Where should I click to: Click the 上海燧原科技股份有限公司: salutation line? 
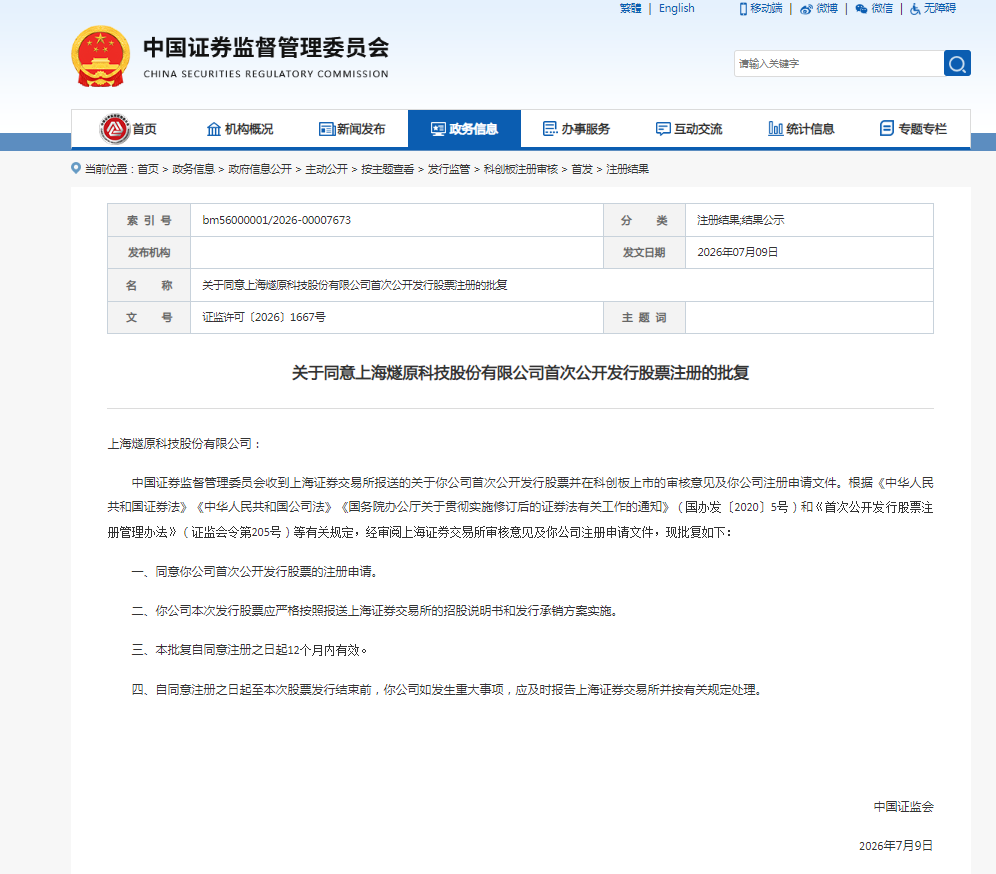pos(184,443)
